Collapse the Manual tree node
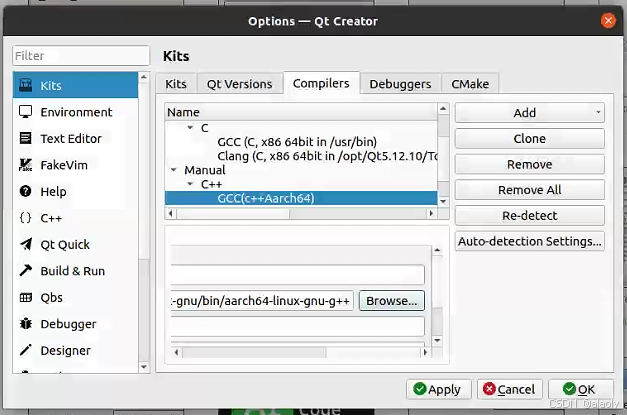 [x=174, y=170]
